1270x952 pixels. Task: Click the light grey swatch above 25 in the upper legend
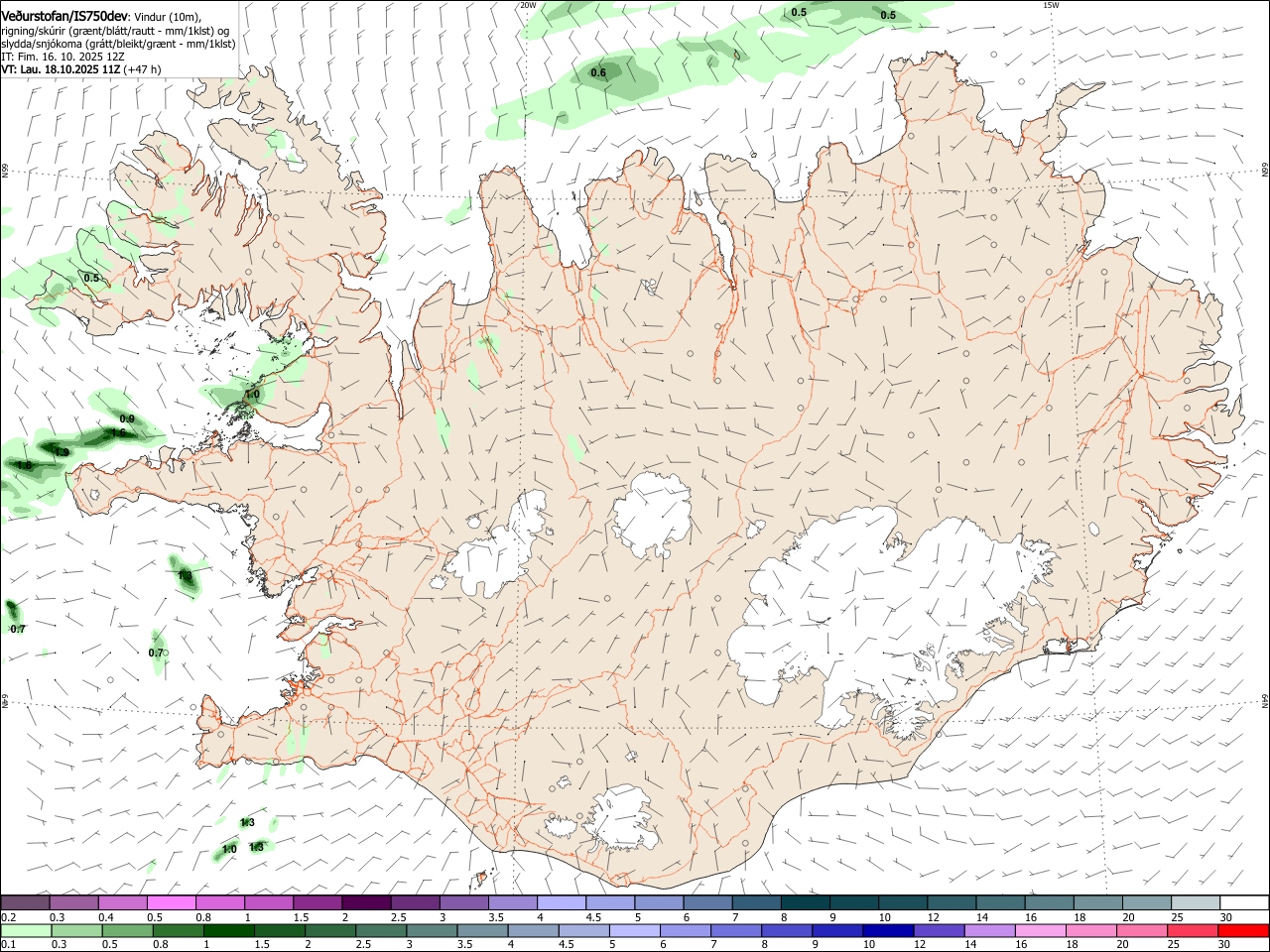[x=1195, y=903]
